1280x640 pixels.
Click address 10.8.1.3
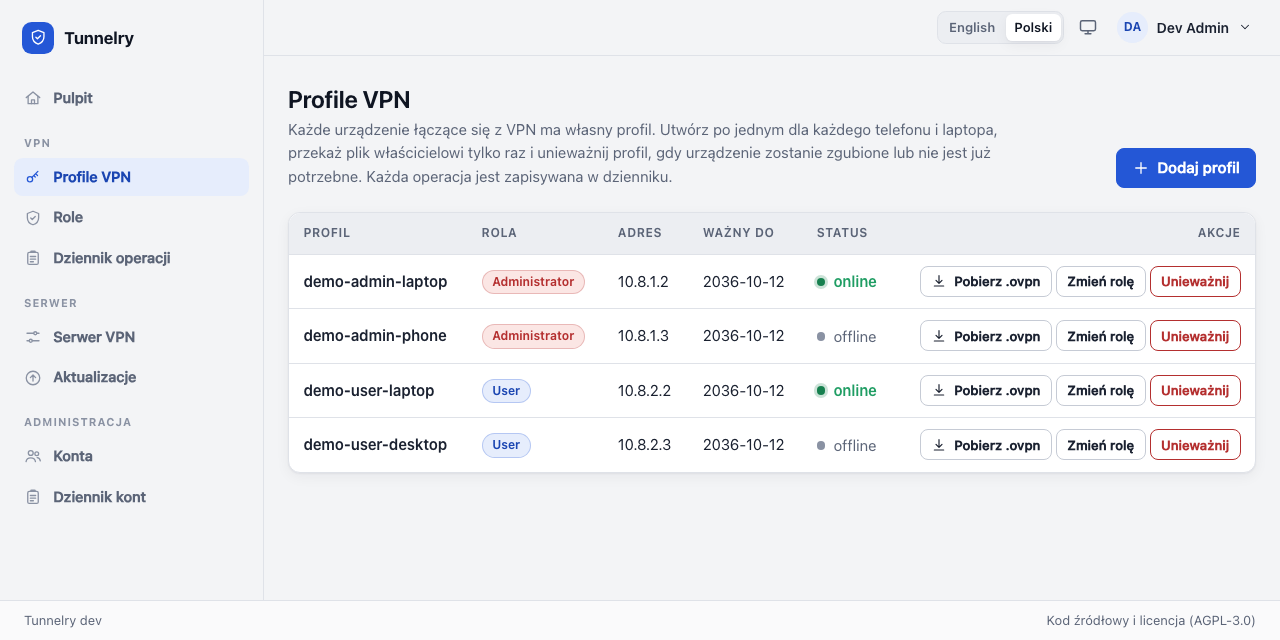coord(643,336)
